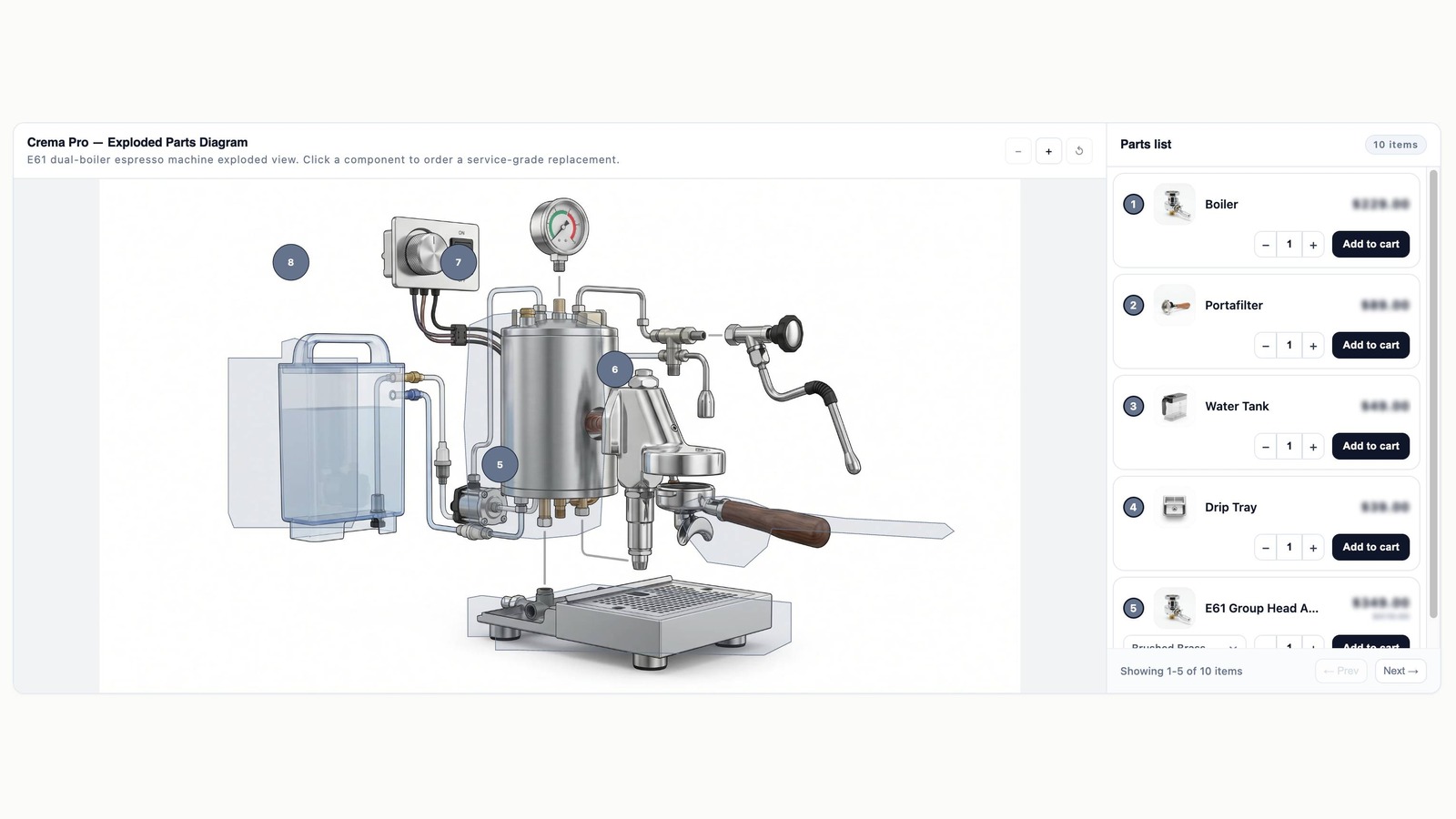Click number badge 2 beside Portafilter

point(1133,306)
